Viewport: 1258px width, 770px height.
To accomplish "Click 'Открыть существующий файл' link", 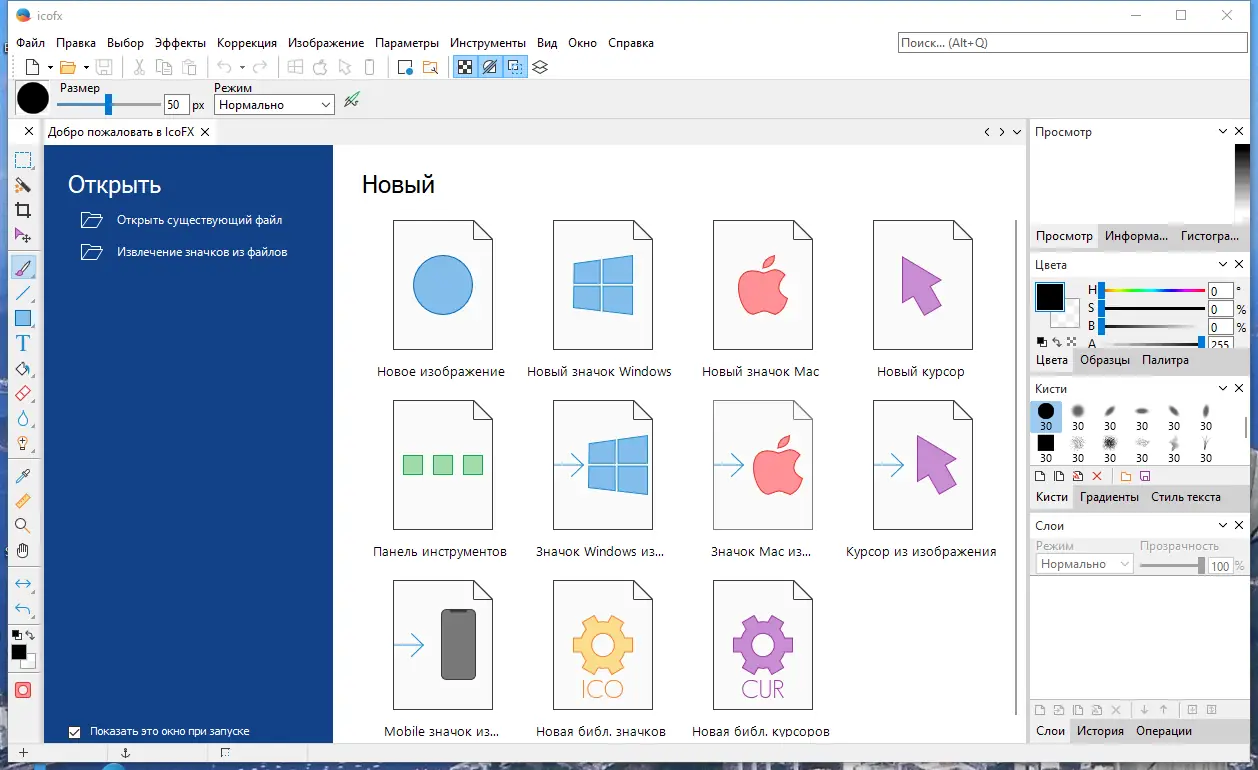I will click(199, 220).
